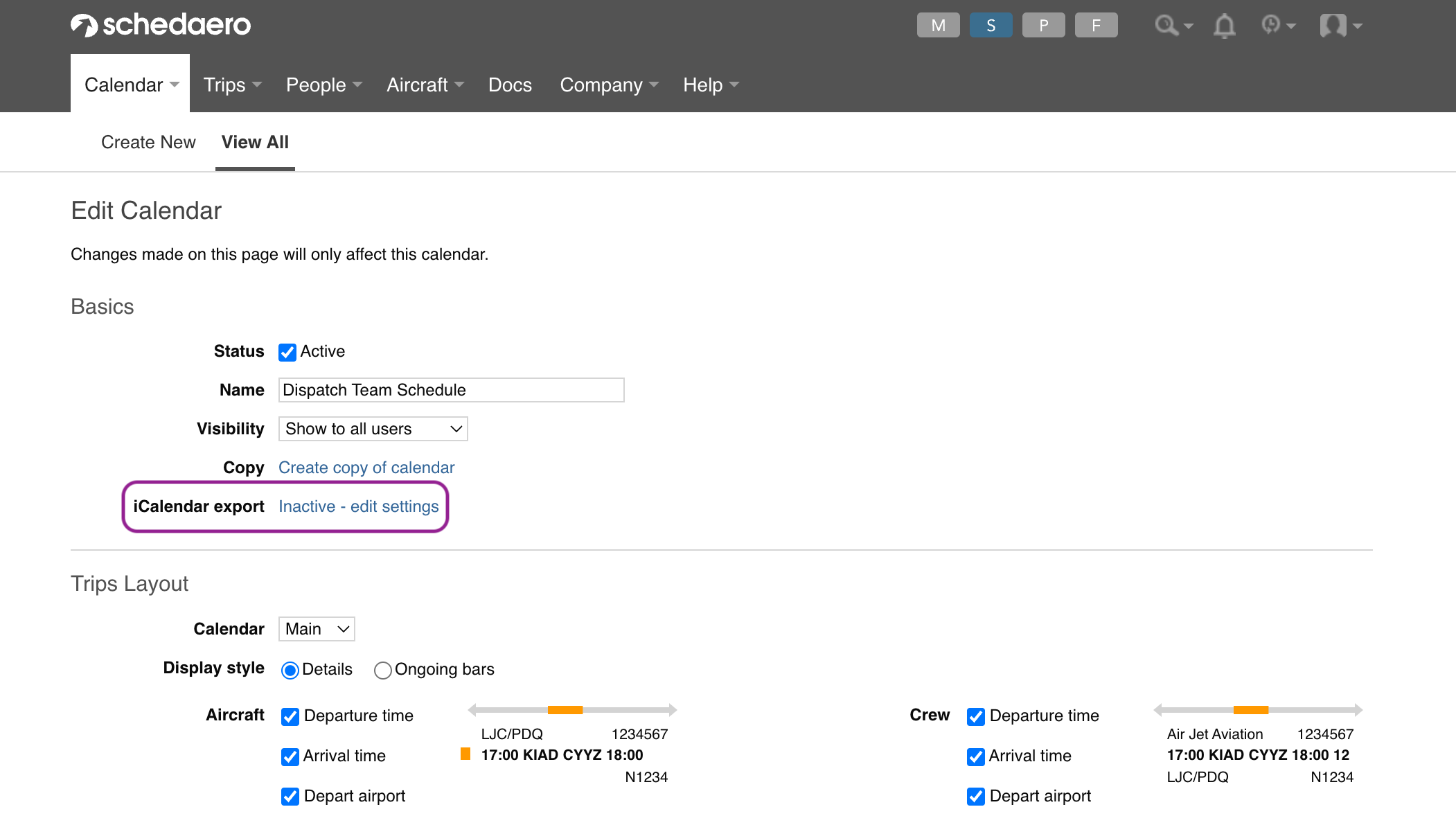Select the Ongoing bars display style
Screen dimensions: 1456x816
[382, 671]
